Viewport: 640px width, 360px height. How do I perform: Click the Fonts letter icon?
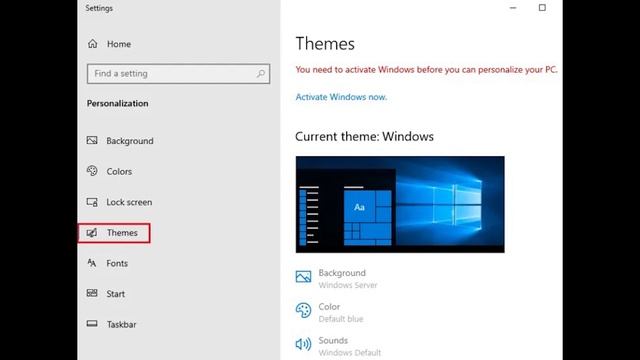pos(92,263)
